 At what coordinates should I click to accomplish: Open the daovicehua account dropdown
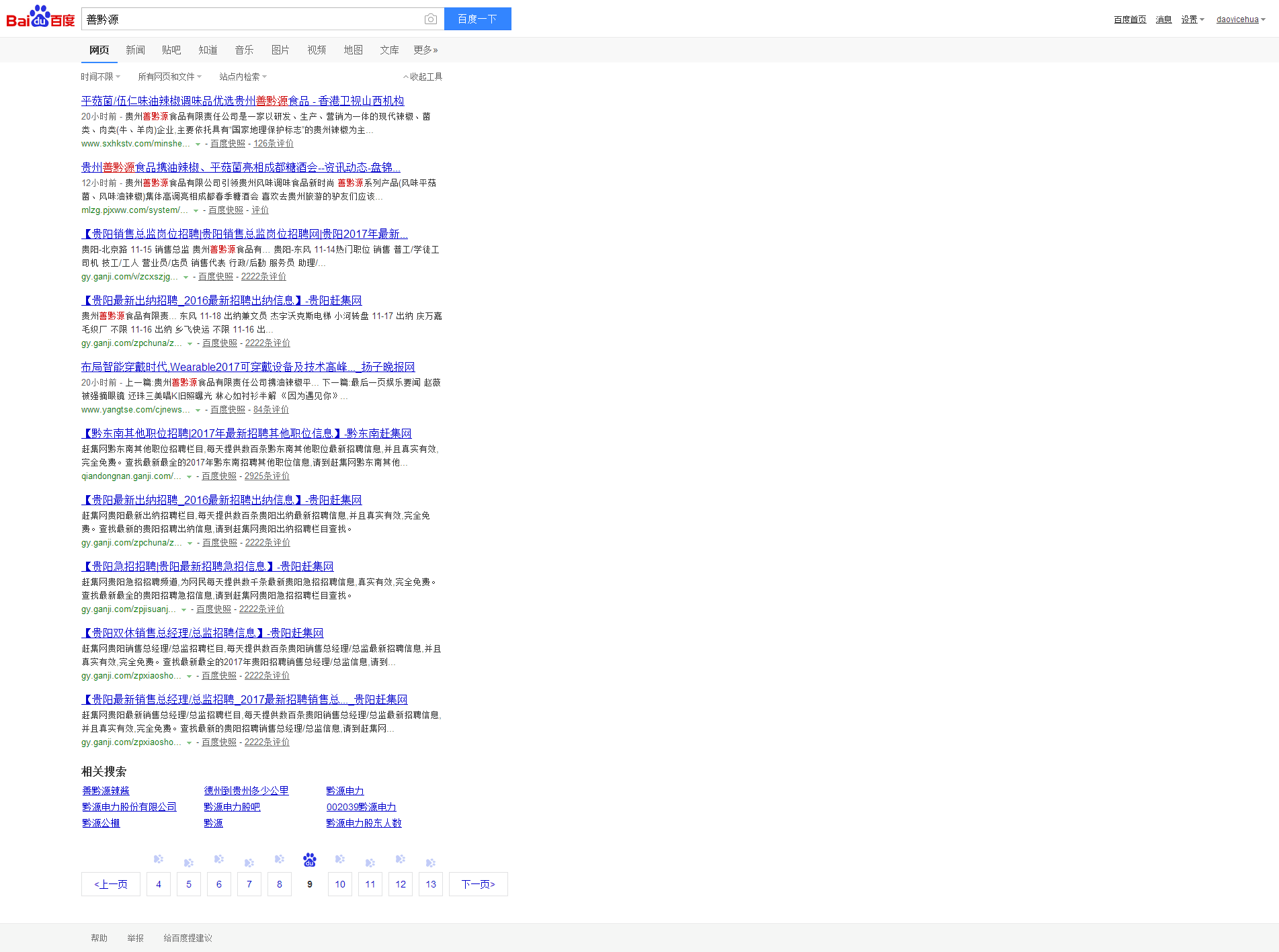click(x=1241, y=19)
